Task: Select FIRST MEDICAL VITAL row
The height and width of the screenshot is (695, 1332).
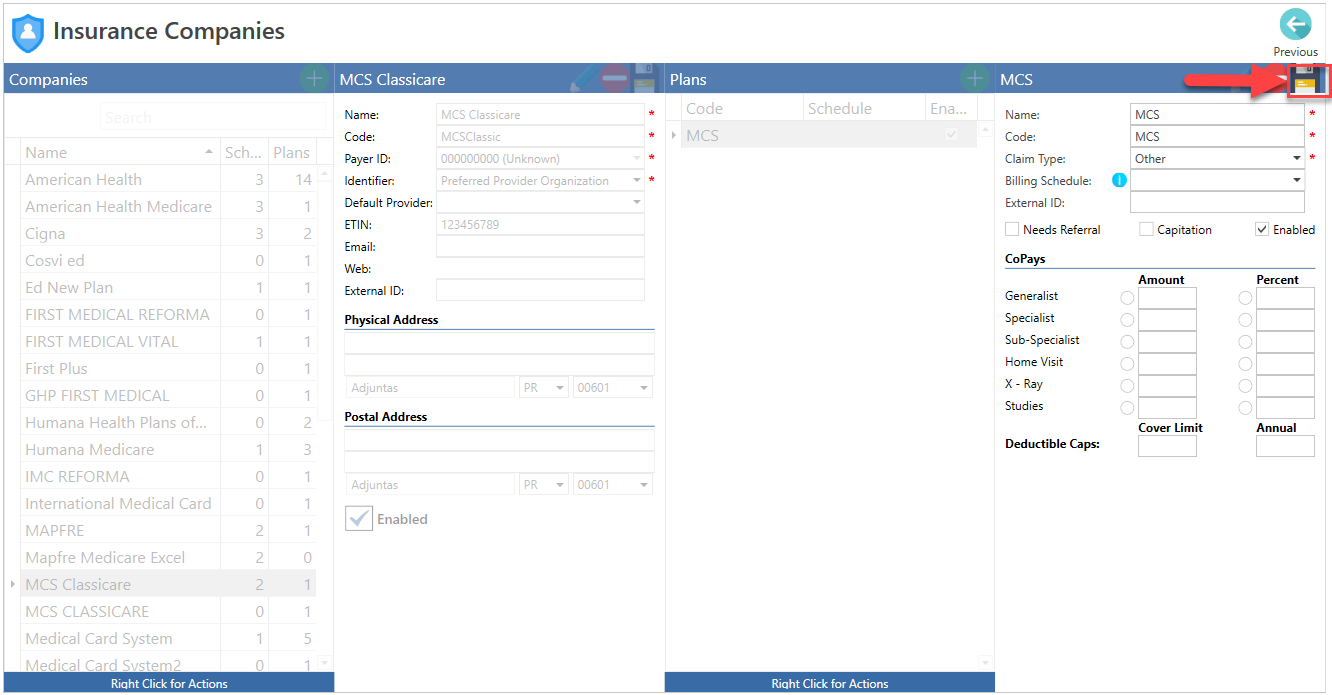Action: coord(168,341)
